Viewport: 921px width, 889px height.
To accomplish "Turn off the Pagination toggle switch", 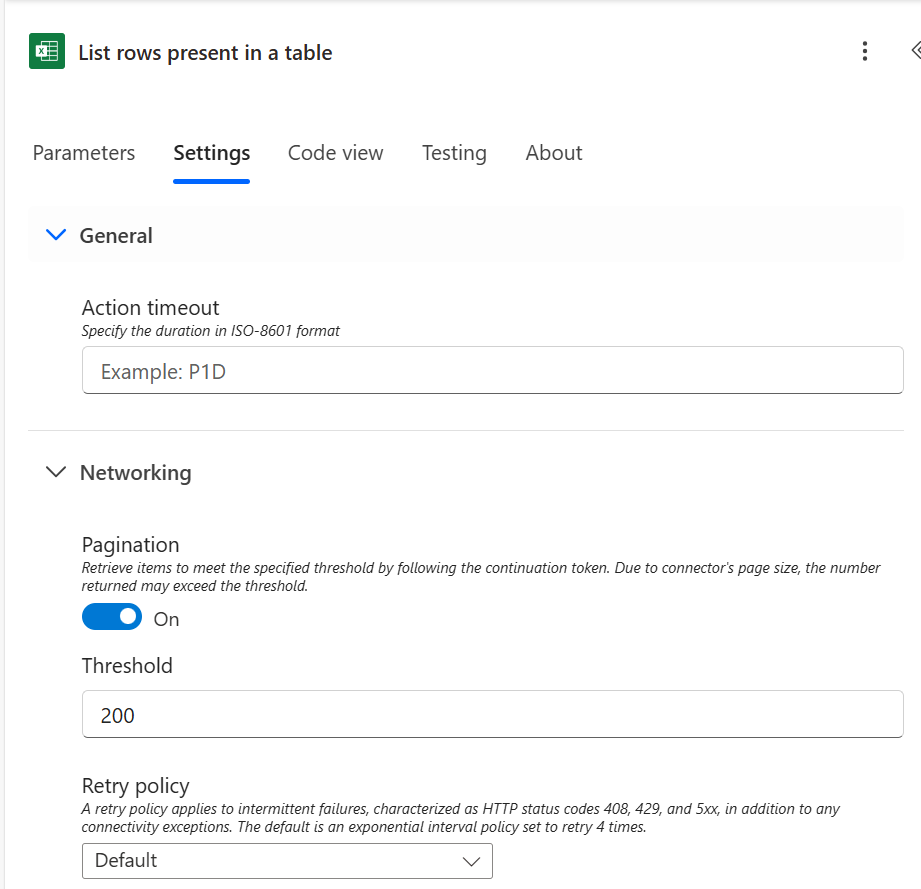I will [112, 618].
